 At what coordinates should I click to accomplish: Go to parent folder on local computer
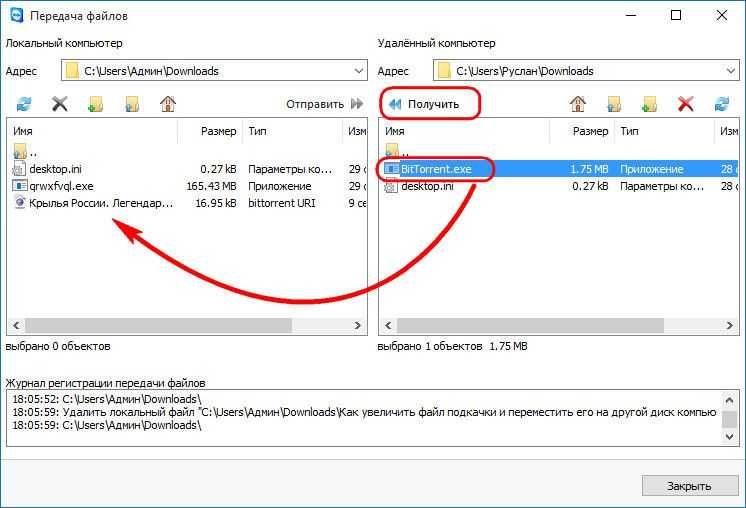pos(132,104)
